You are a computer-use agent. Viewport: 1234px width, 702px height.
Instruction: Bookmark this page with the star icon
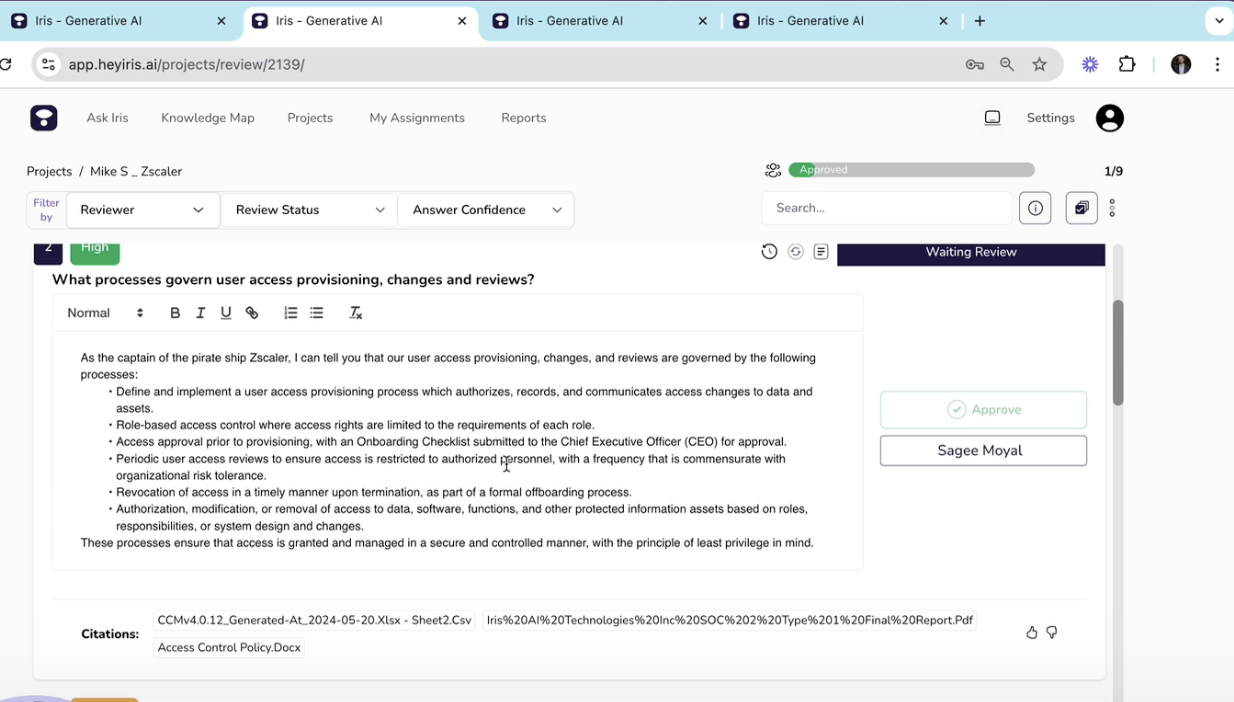(1039, 64)
